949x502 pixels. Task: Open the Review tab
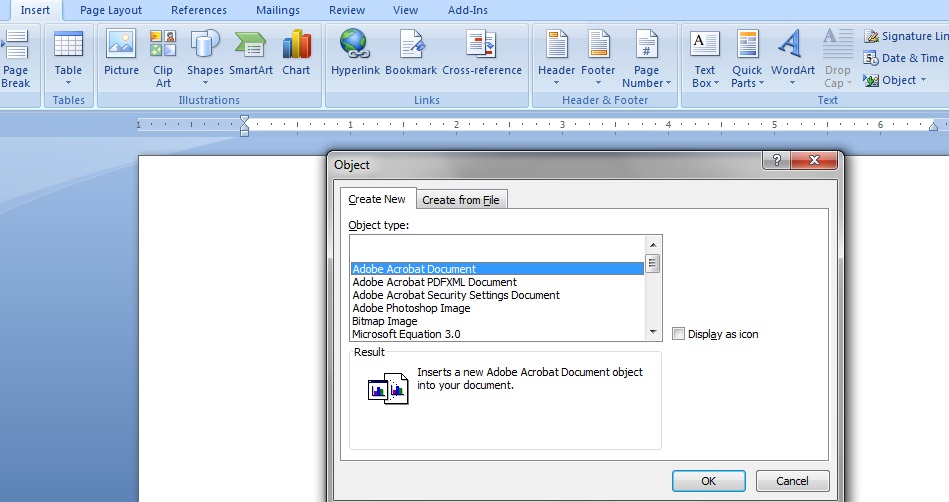pyautogui.click(x=347, y=10)
